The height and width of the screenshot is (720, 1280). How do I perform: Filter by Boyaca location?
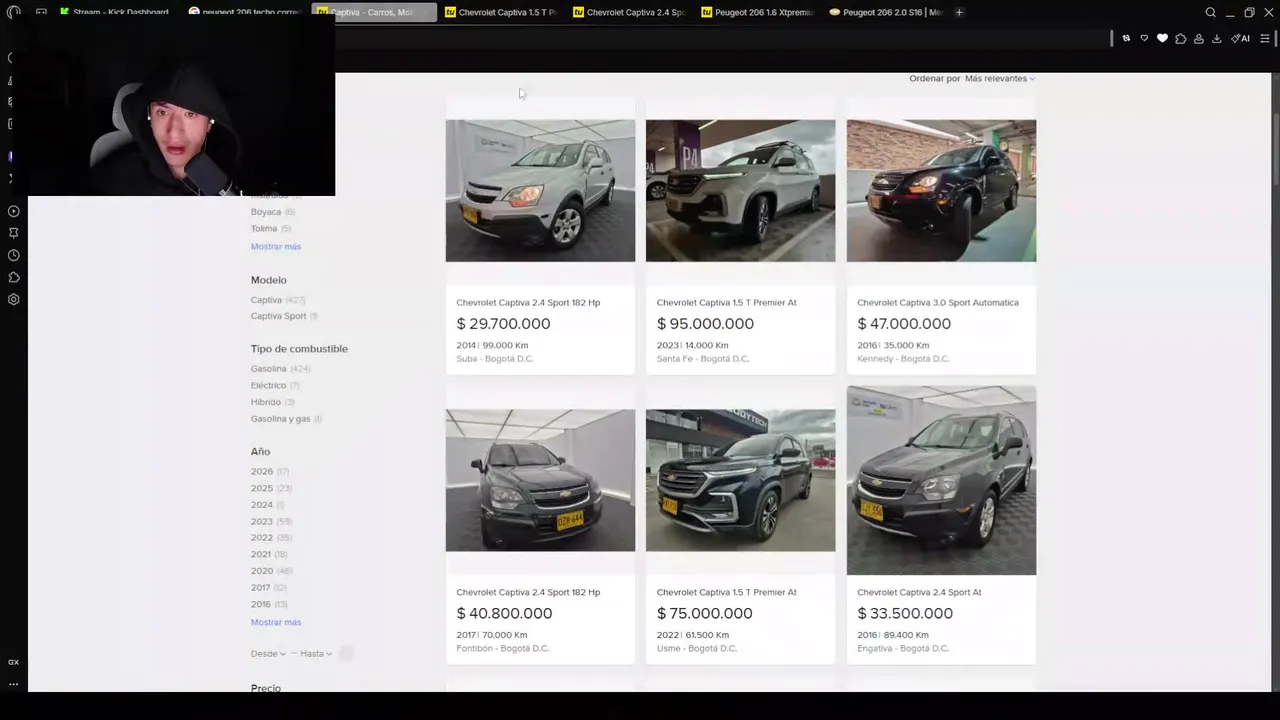272,212
